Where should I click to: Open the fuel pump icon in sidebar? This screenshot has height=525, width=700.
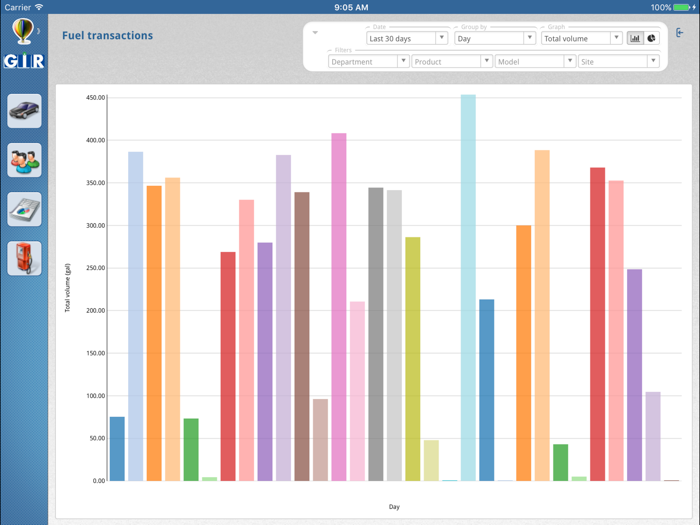[x=25, y=258]
